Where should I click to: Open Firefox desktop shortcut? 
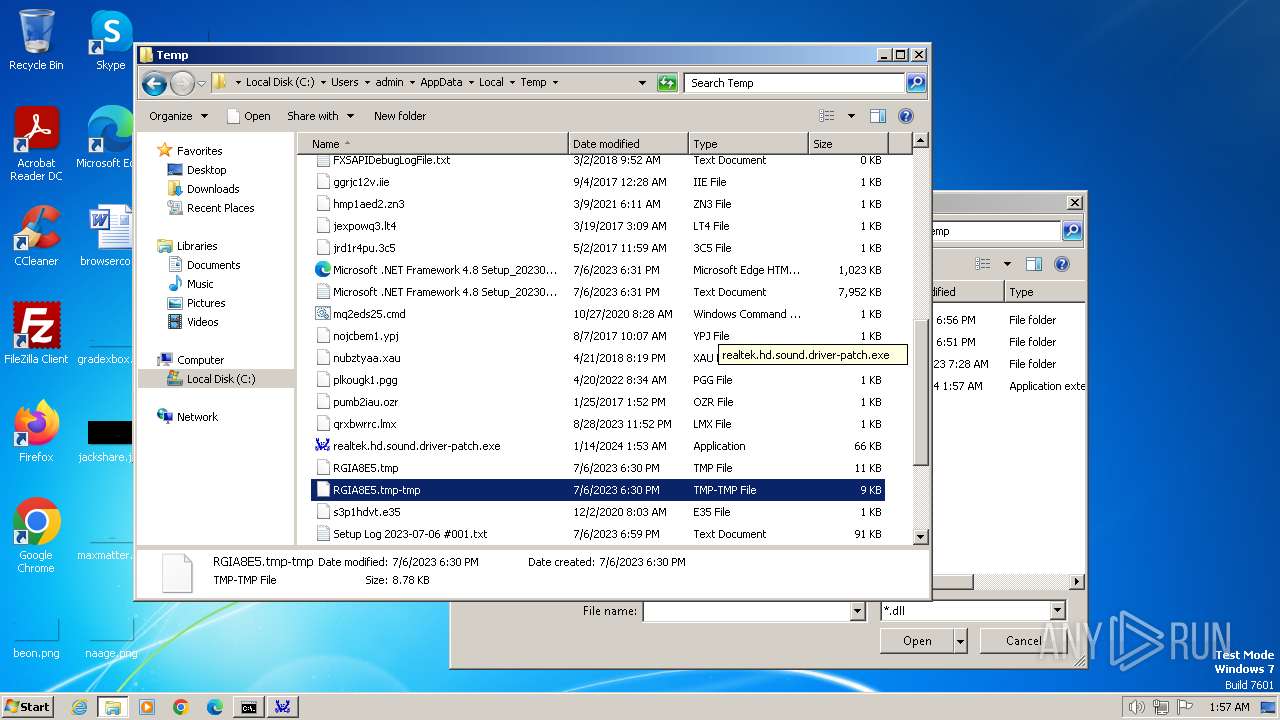point(36,431)
